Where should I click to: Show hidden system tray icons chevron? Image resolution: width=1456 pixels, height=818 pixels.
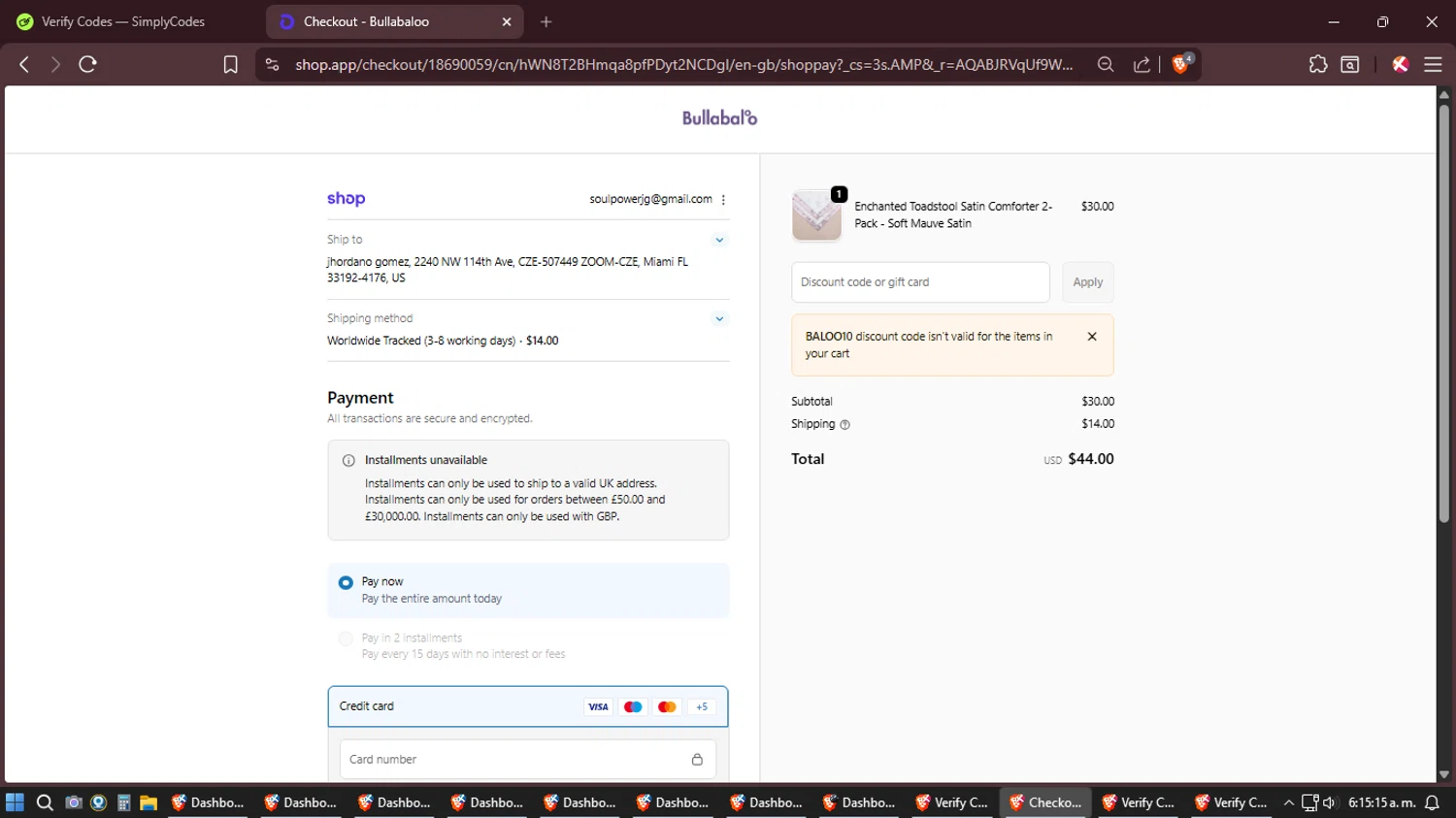click(x=1289, y=802)
